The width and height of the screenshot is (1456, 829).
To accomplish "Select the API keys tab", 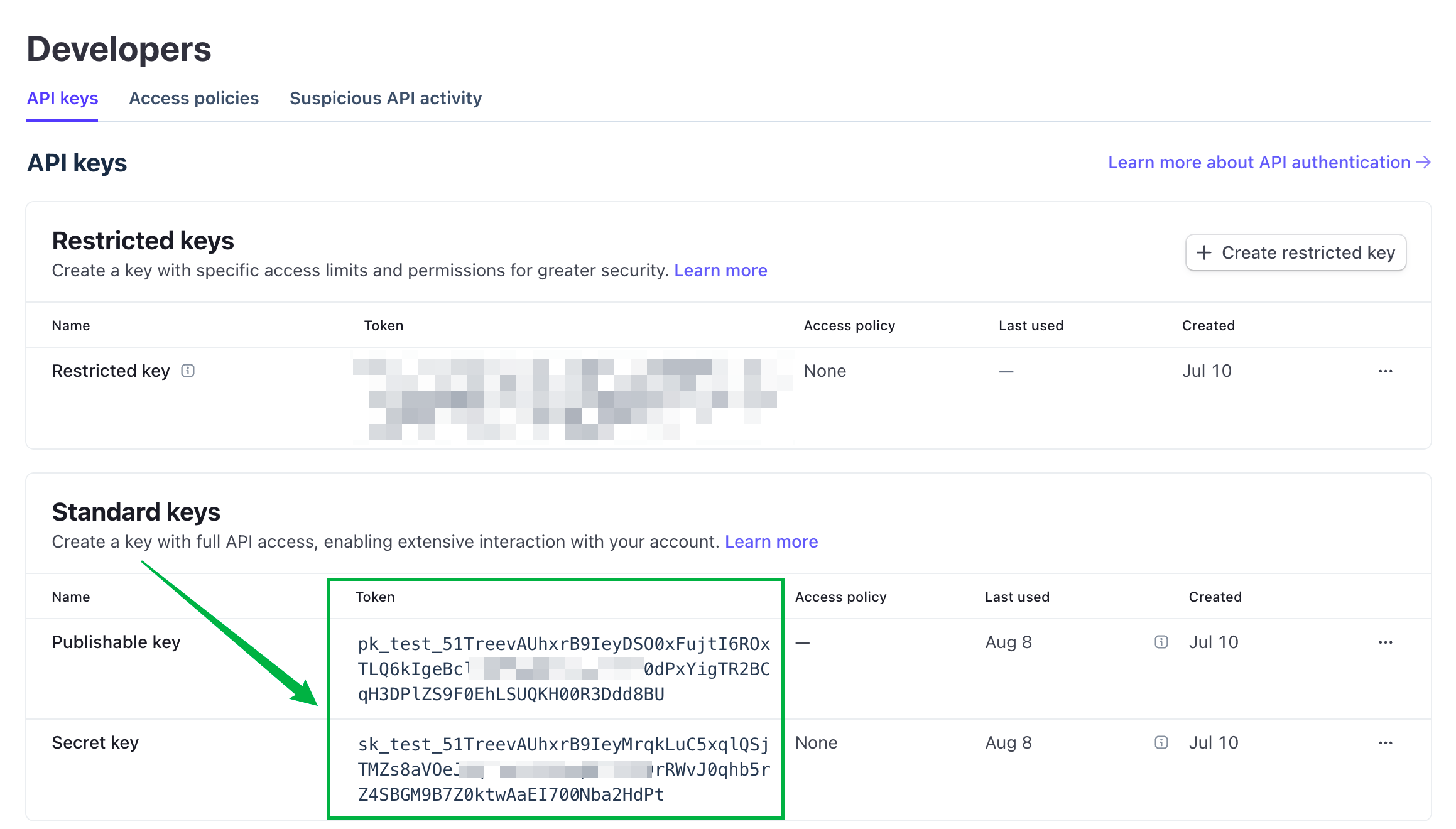I will [62, 98].
